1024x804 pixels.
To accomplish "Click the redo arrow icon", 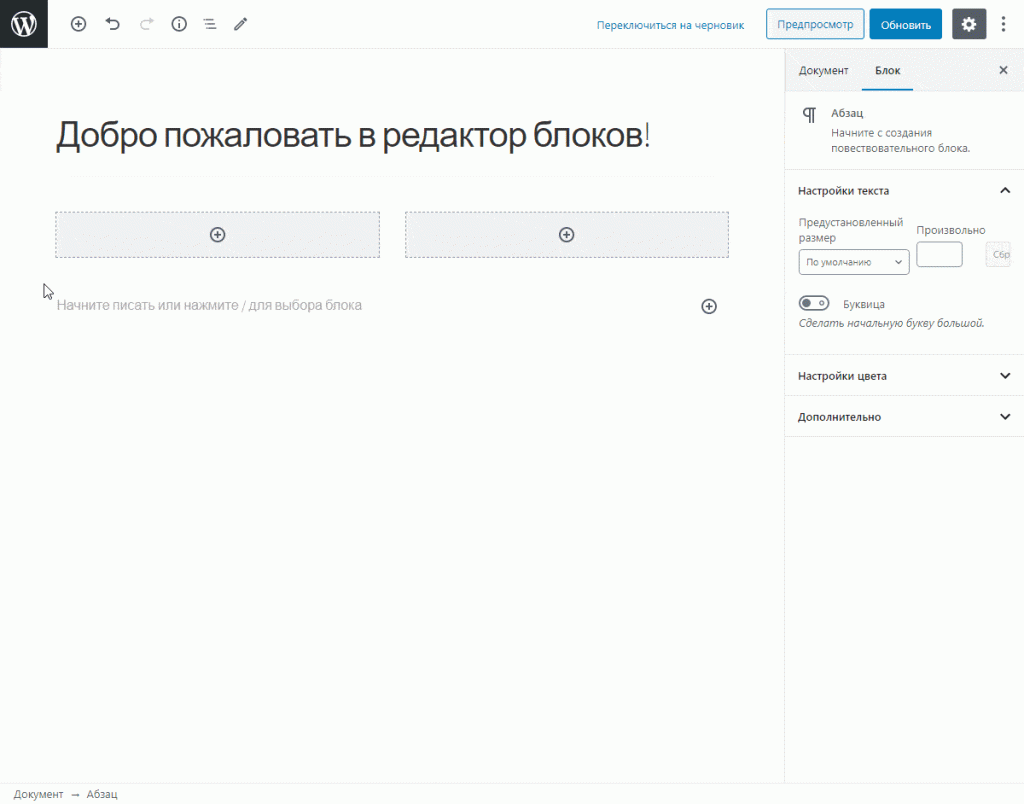I will pos(144,24).
